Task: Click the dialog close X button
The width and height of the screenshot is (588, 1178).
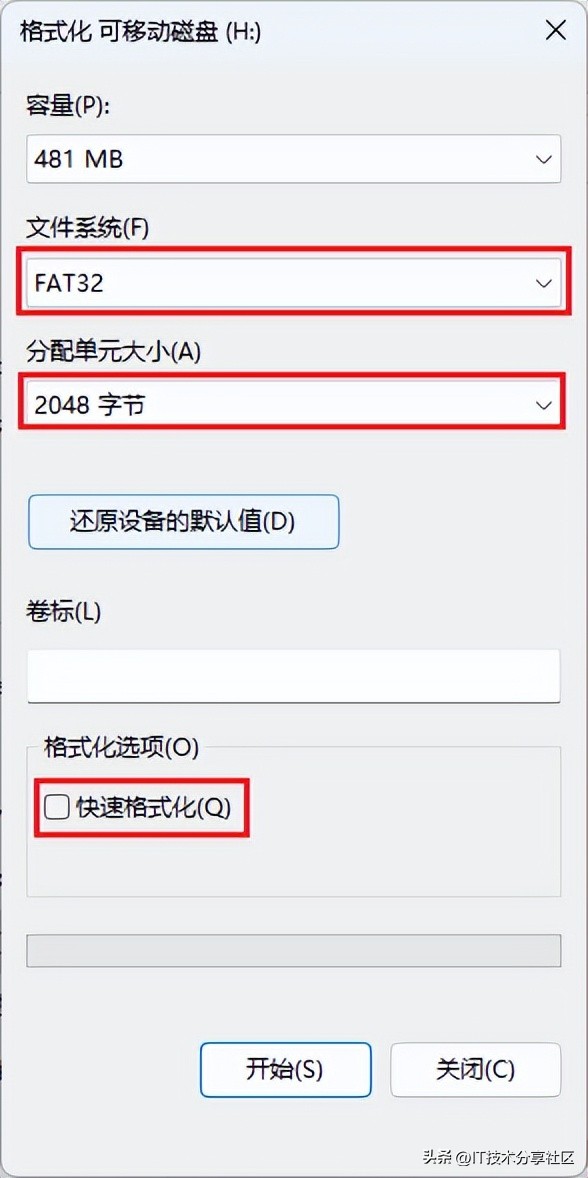Action: 556,30
